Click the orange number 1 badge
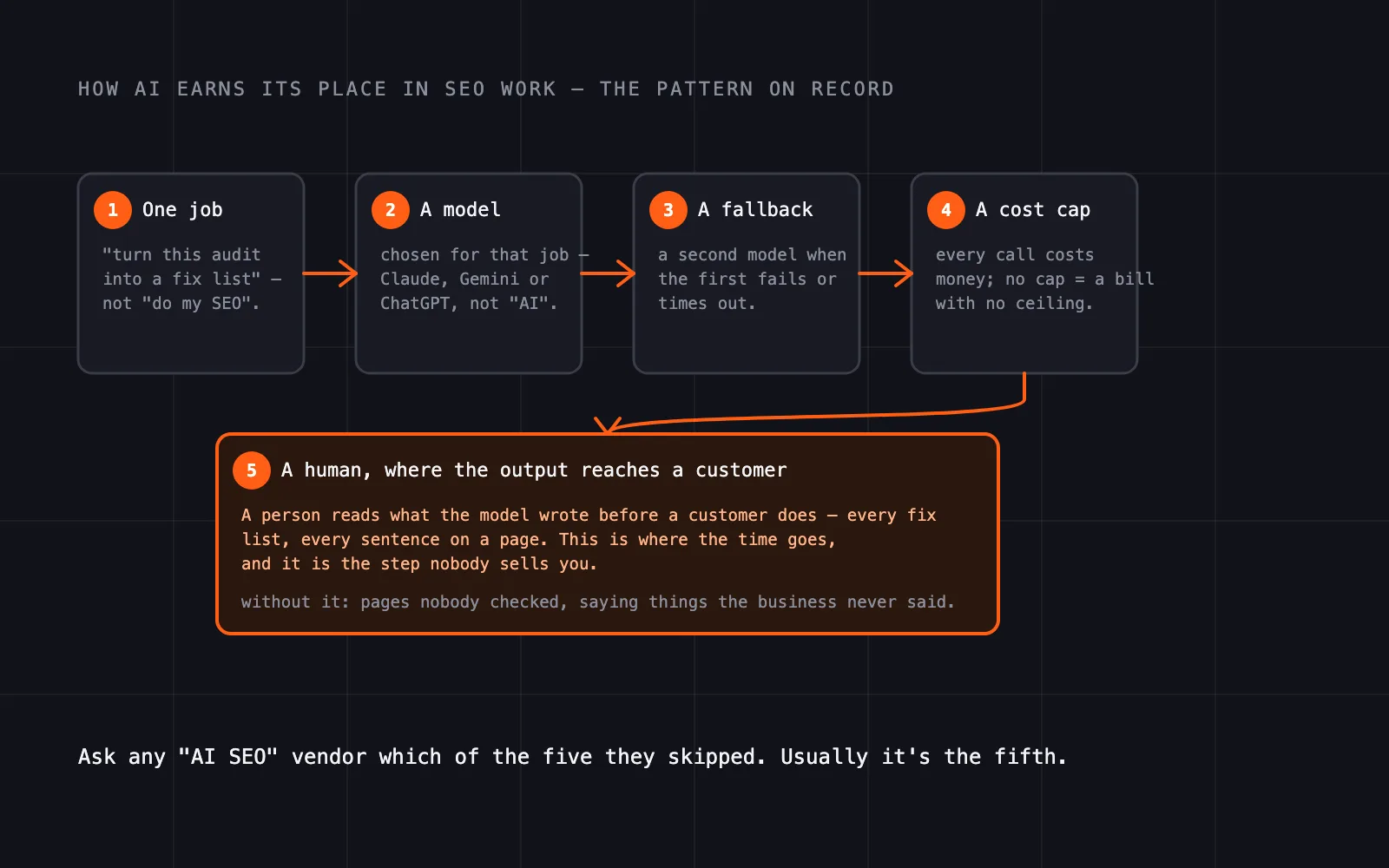The width and height of the screenshot is (1389, 868). tap(113, 210)
